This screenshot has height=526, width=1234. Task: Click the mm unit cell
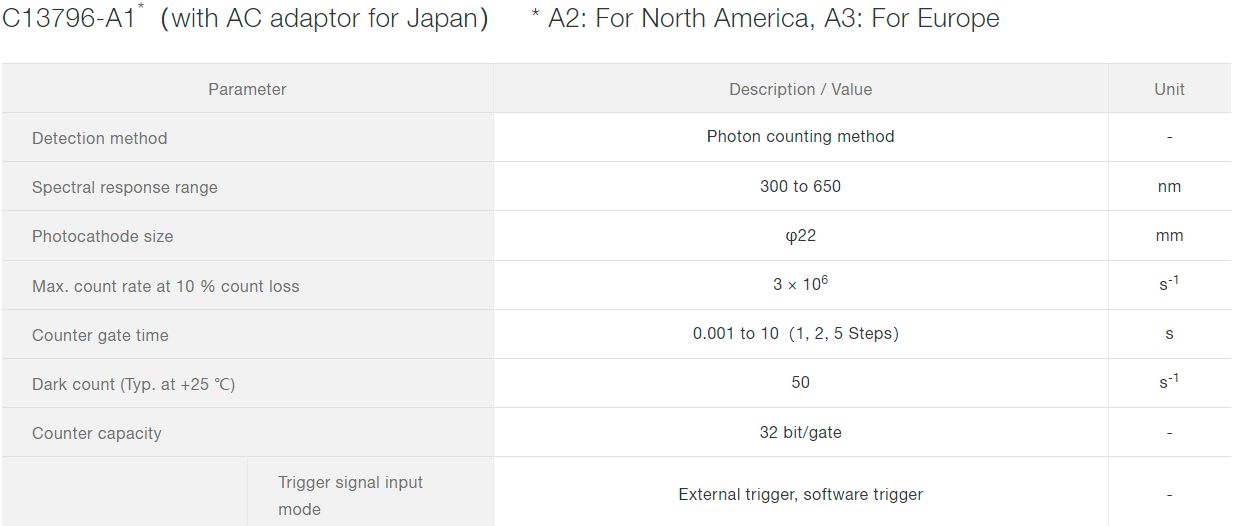click(x=1169, y=236)
